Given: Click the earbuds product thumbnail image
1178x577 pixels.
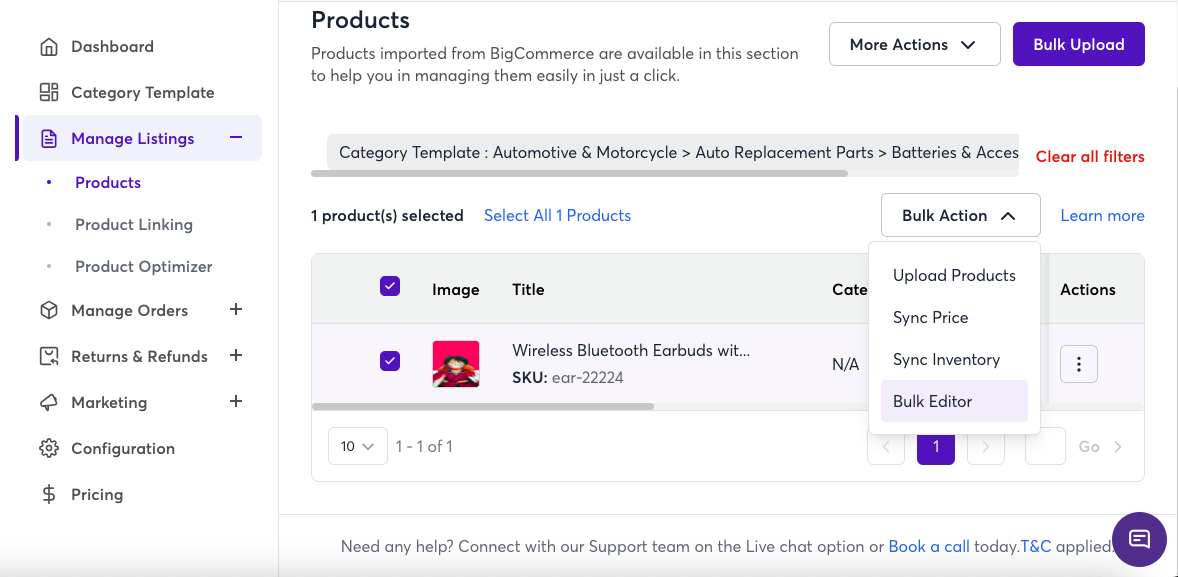Looking at the screenshot, I should pos(456,364).
